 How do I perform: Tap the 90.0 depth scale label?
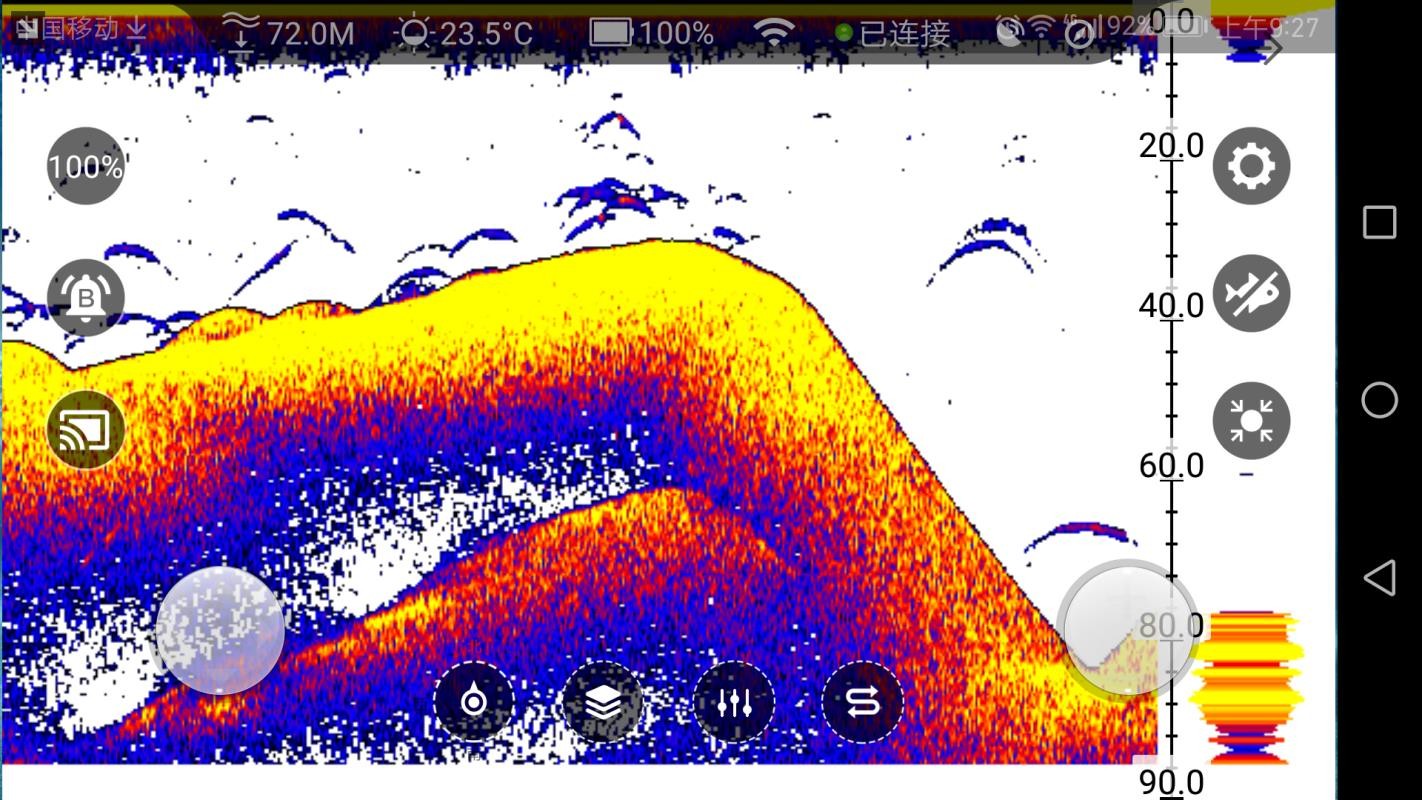tap(1171, 782)
